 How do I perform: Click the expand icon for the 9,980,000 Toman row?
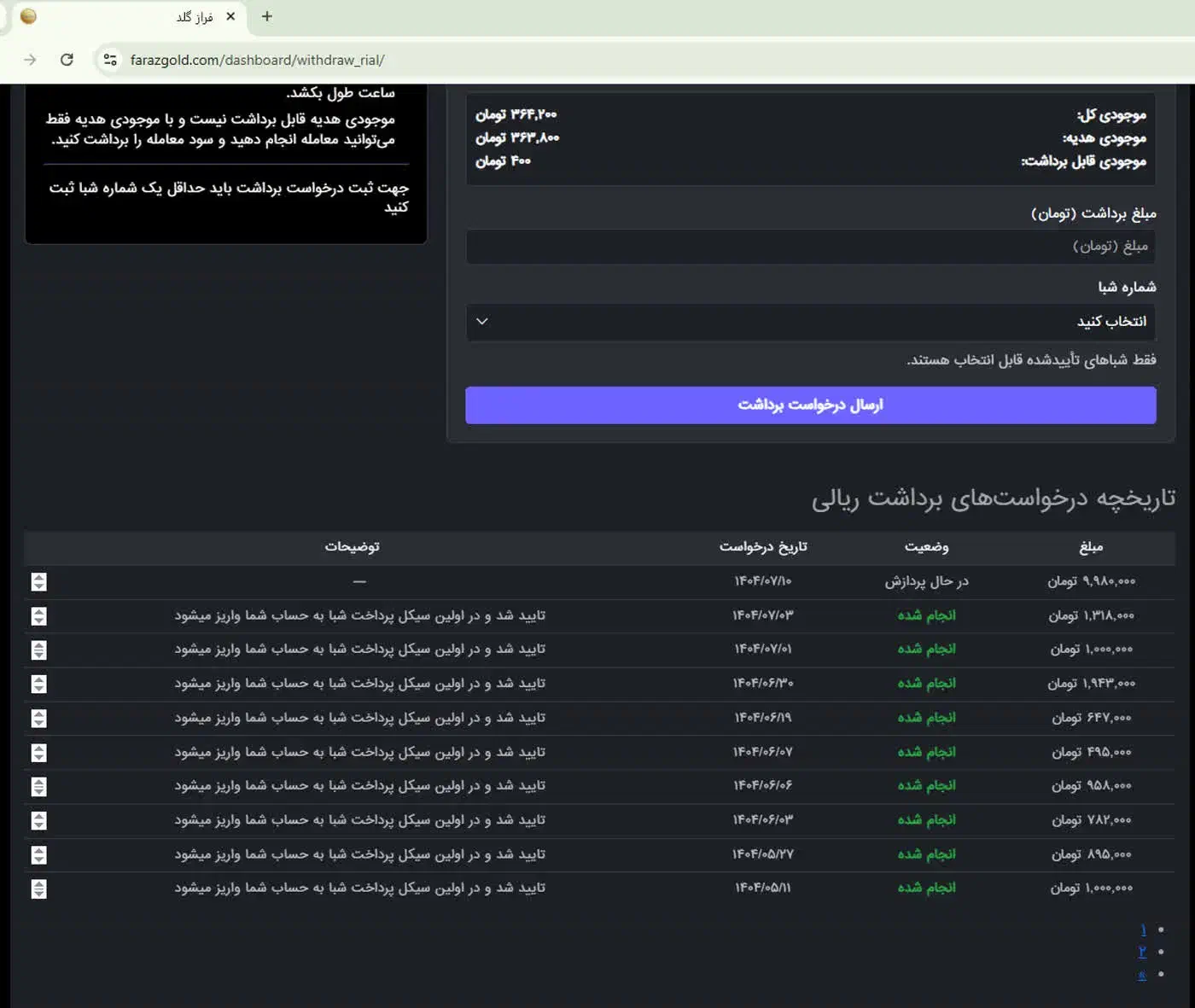tap(38, 582)
